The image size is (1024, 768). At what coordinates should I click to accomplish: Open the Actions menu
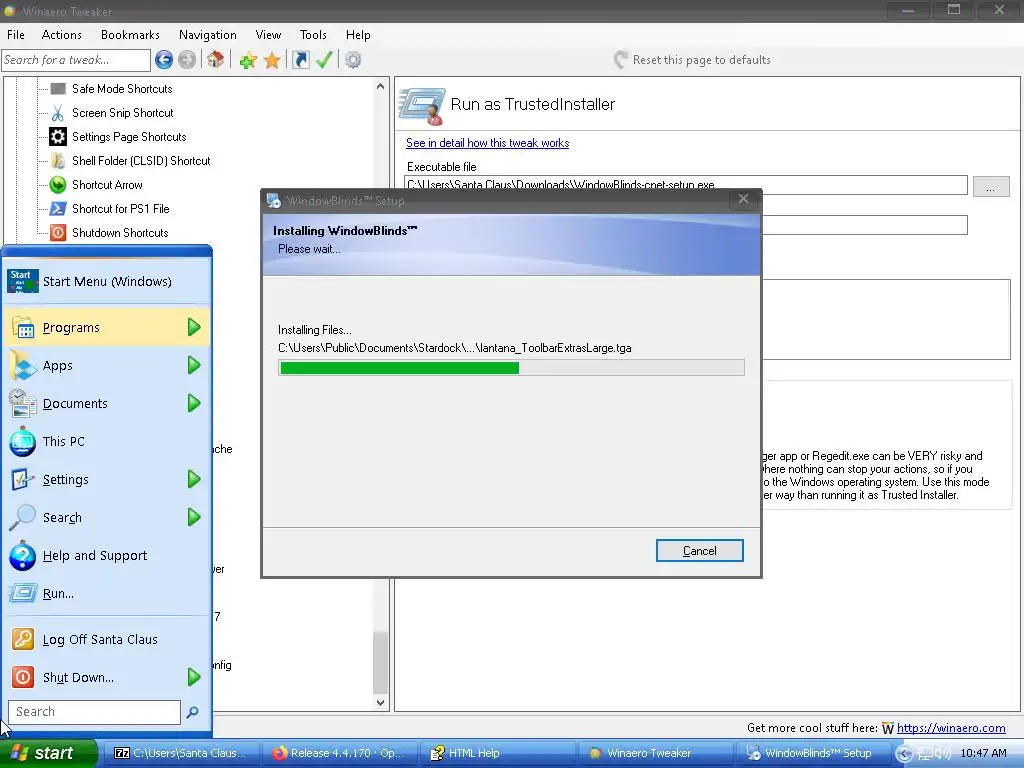(x=61, y=35)
